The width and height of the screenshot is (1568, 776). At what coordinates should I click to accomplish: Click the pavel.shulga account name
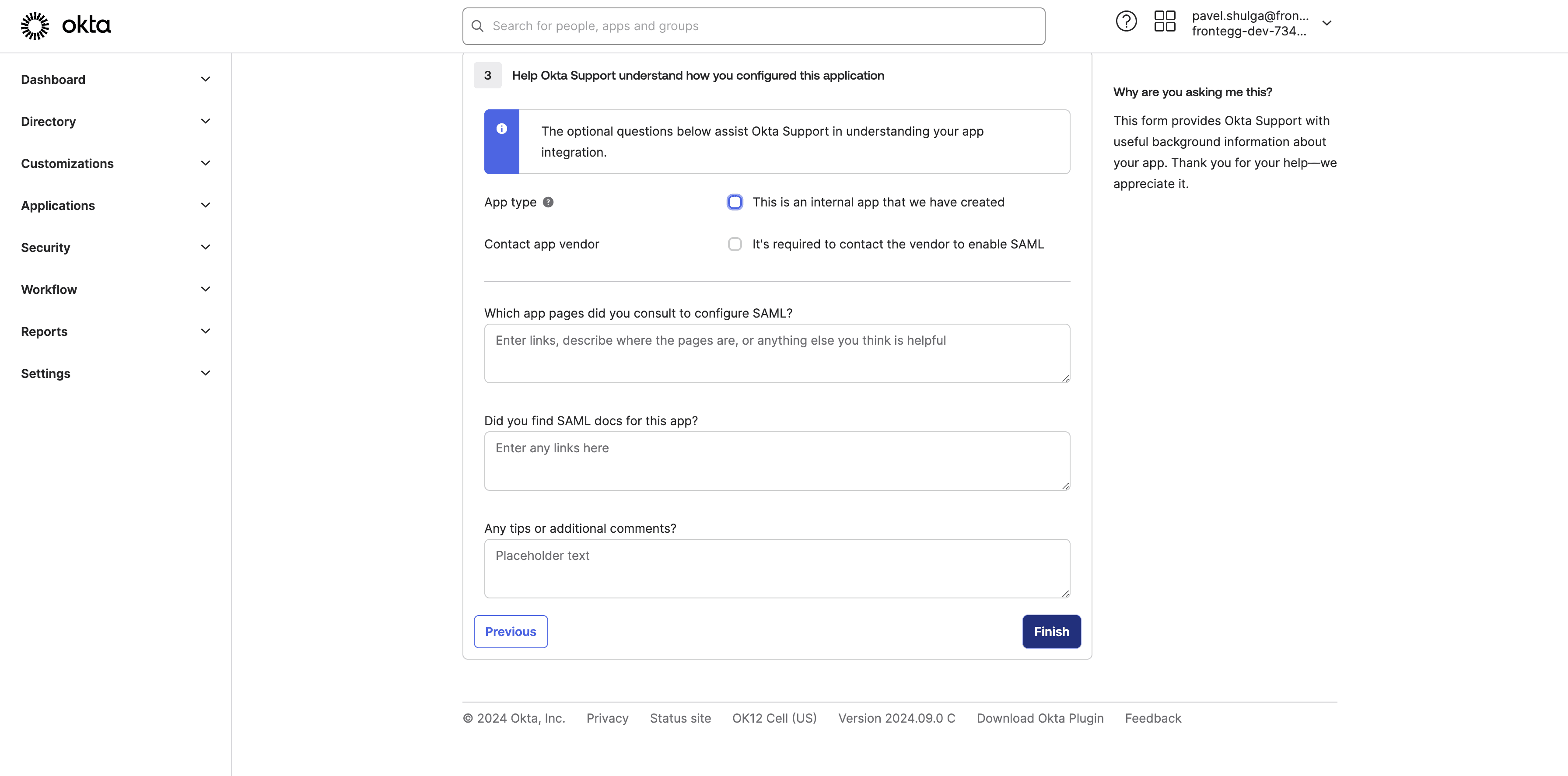[1249, 16]
